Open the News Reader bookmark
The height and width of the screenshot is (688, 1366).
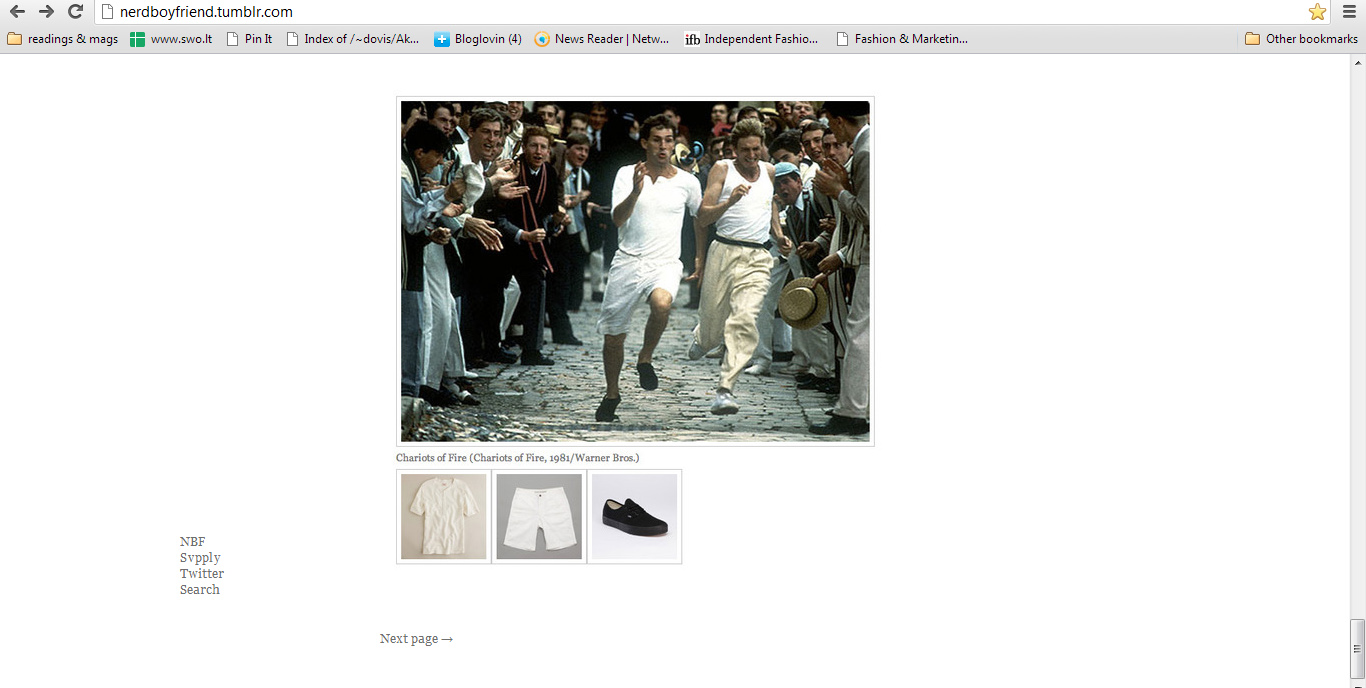602,39
